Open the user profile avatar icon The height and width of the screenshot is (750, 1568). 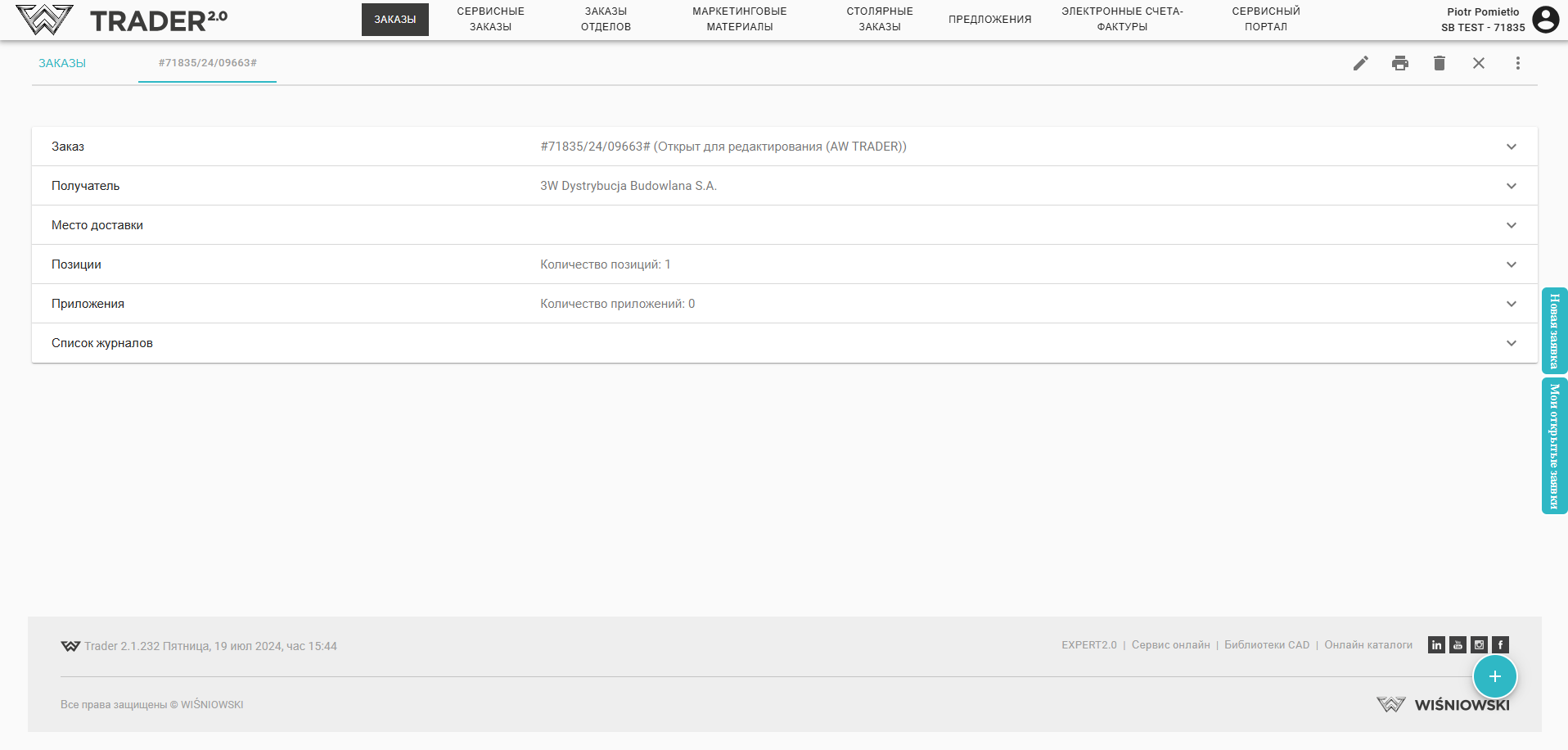click(x=1545, y=19)
